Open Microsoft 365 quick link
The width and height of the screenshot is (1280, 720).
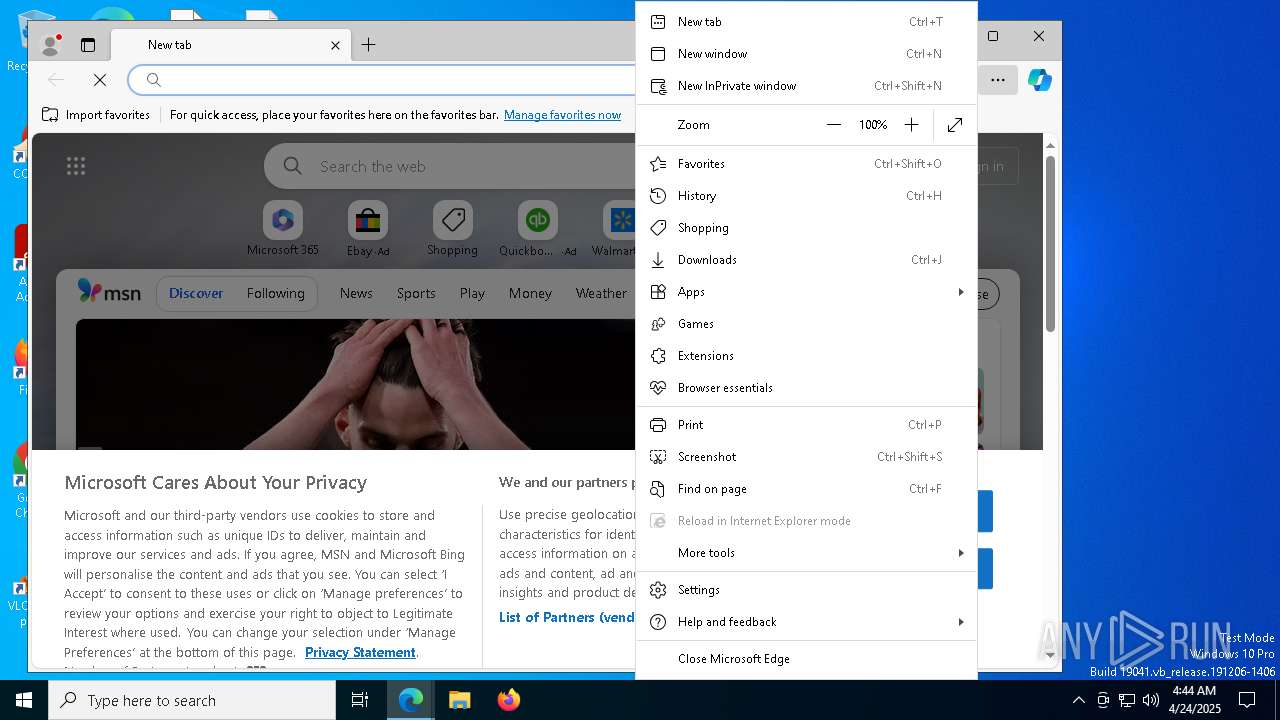(x=283, y=230)
